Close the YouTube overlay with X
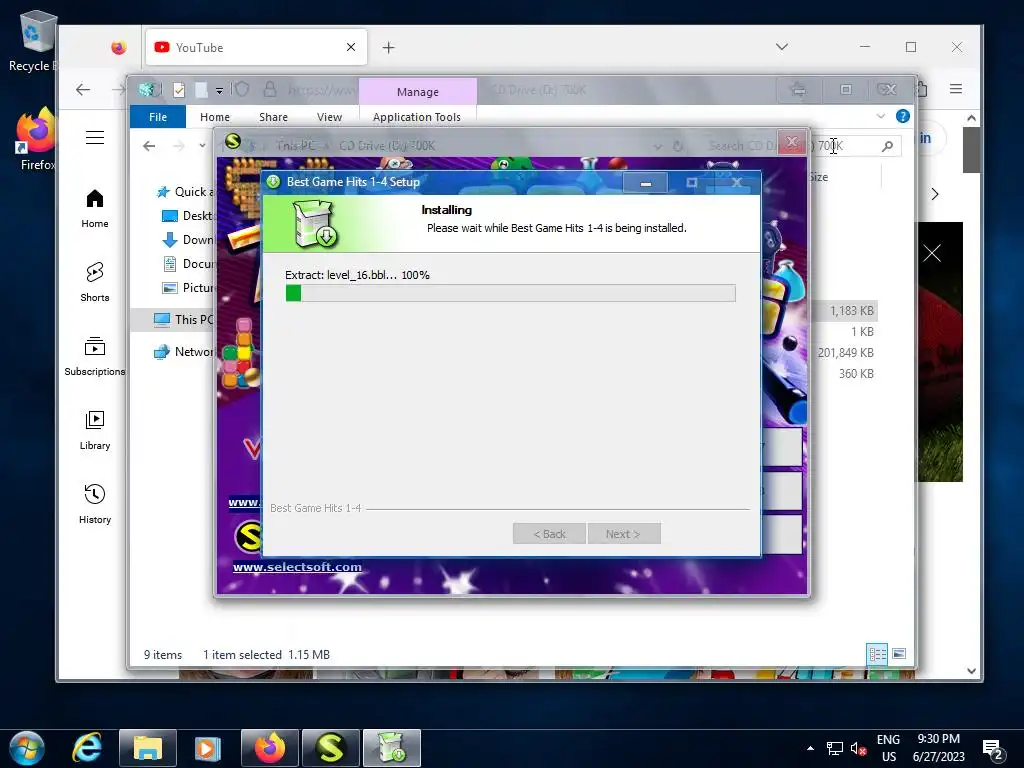Viewport: 1024px width, 768px height. pyautogui.click(x=932, y=253)
